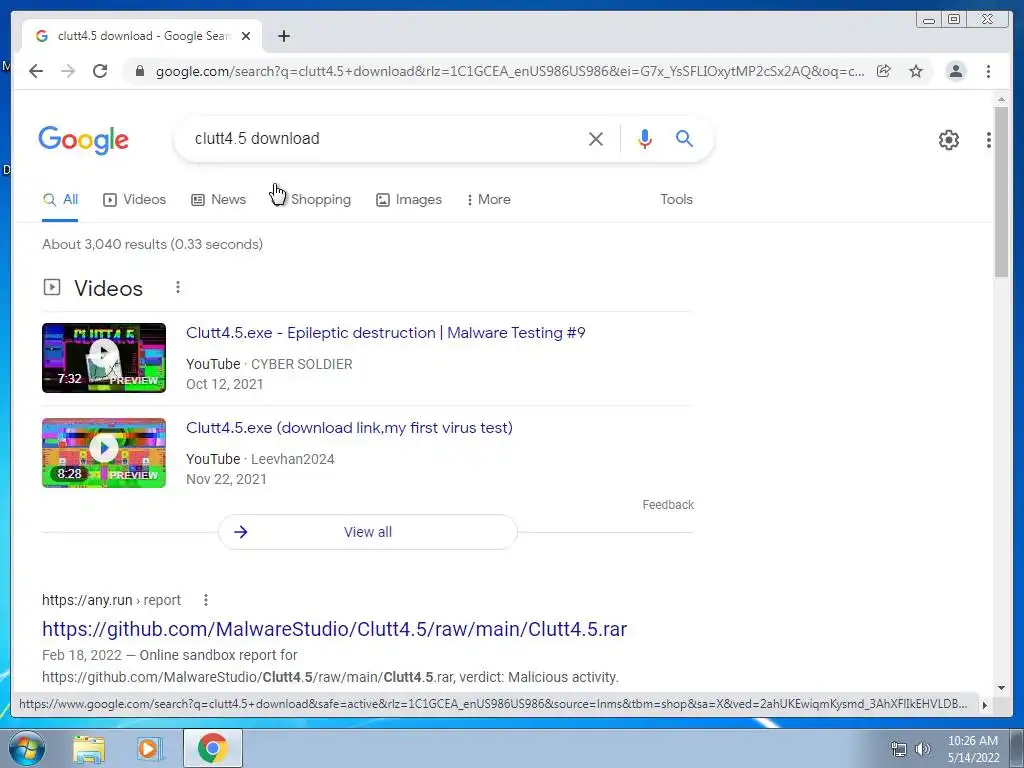The image size is (1024, 768).
Task: Click the any.run report breadcrumb
Action: click(x=111, y=600)
